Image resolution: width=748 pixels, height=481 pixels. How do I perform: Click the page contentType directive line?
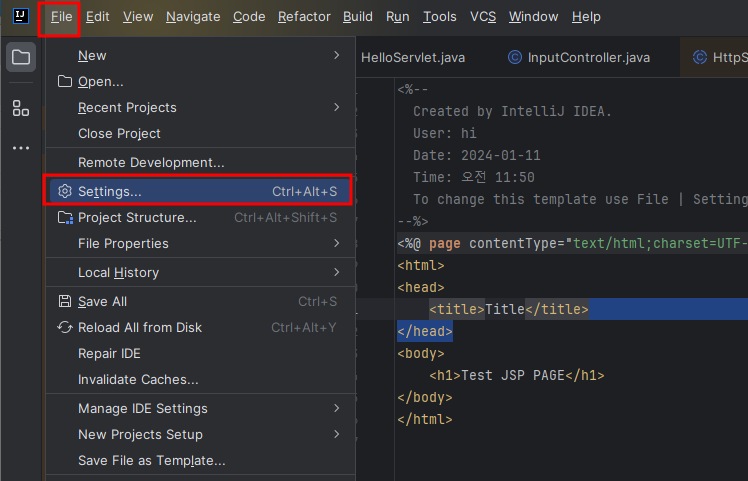pyautogui.click(x=572, y=244)
